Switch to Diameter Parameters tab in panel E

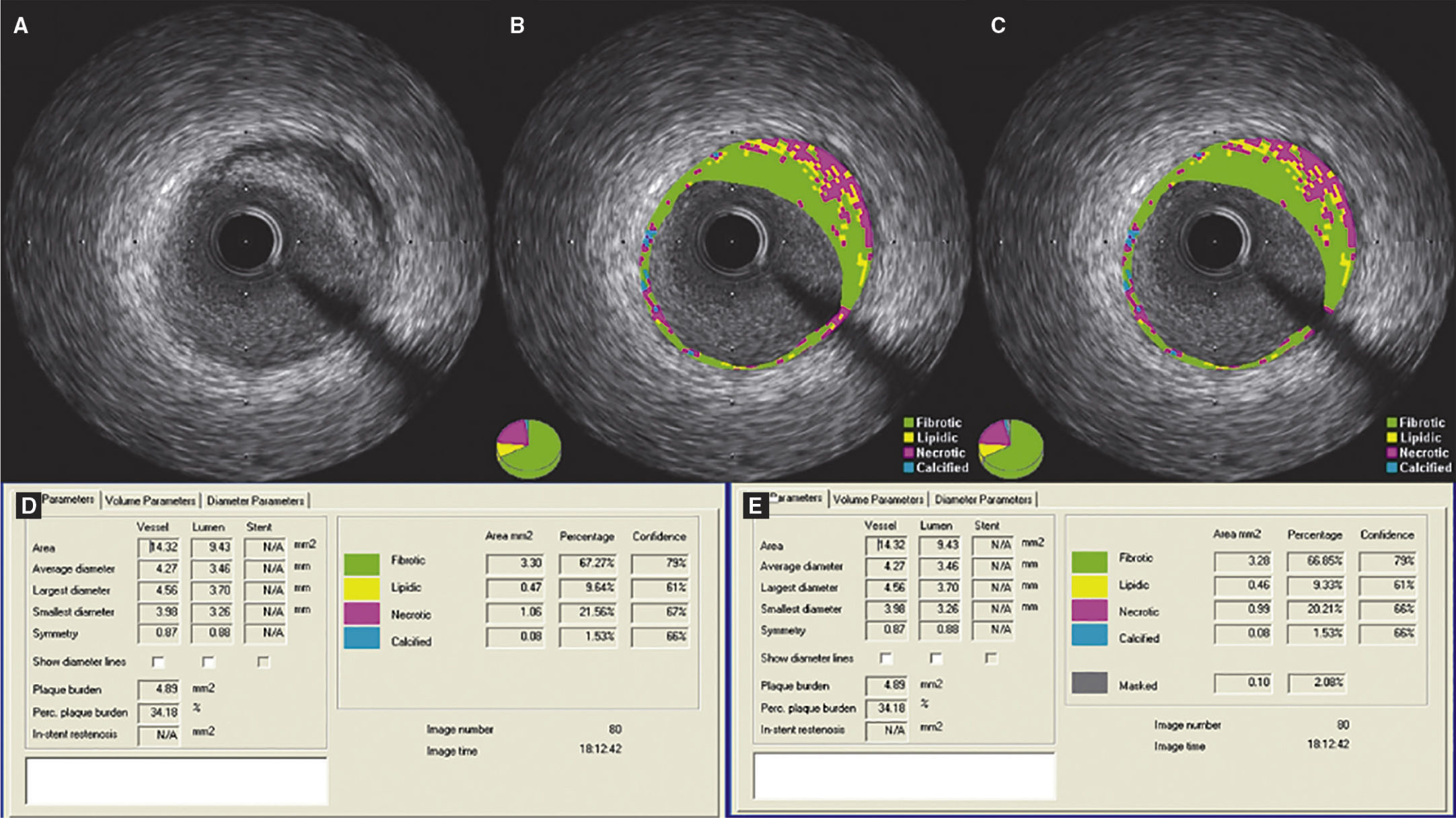(x=983, y=500)
